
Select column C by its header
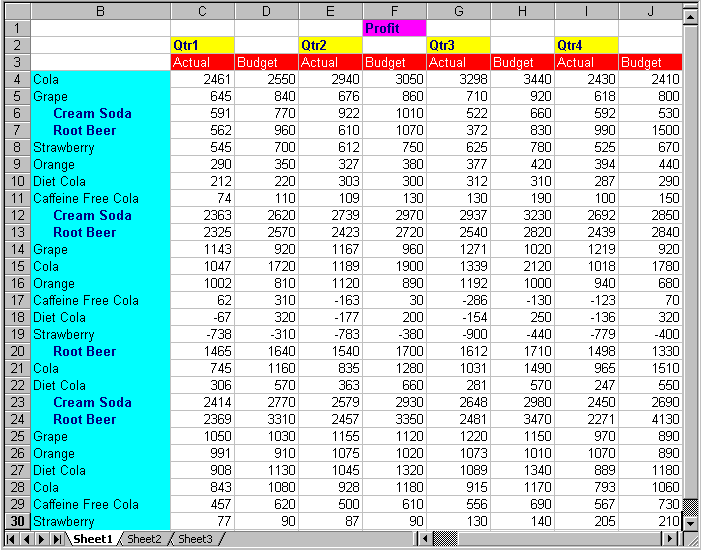coord(202,11)
